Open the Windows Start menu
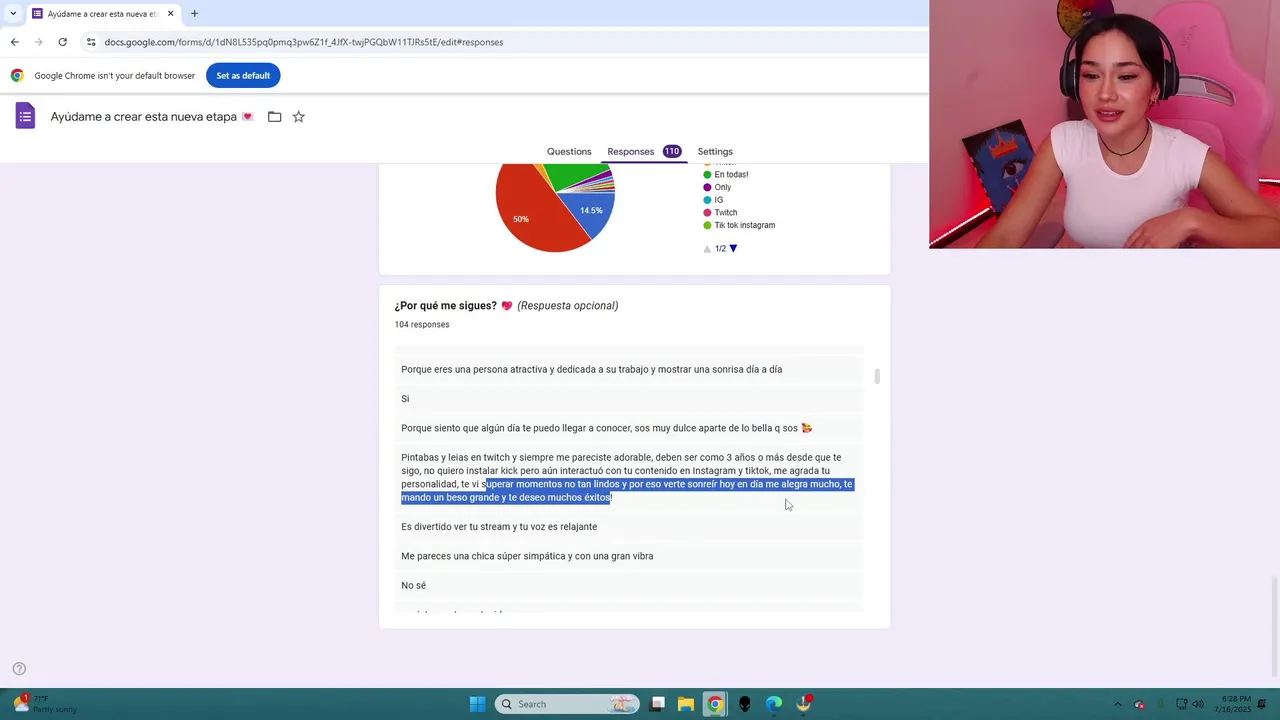 (477, 704)
